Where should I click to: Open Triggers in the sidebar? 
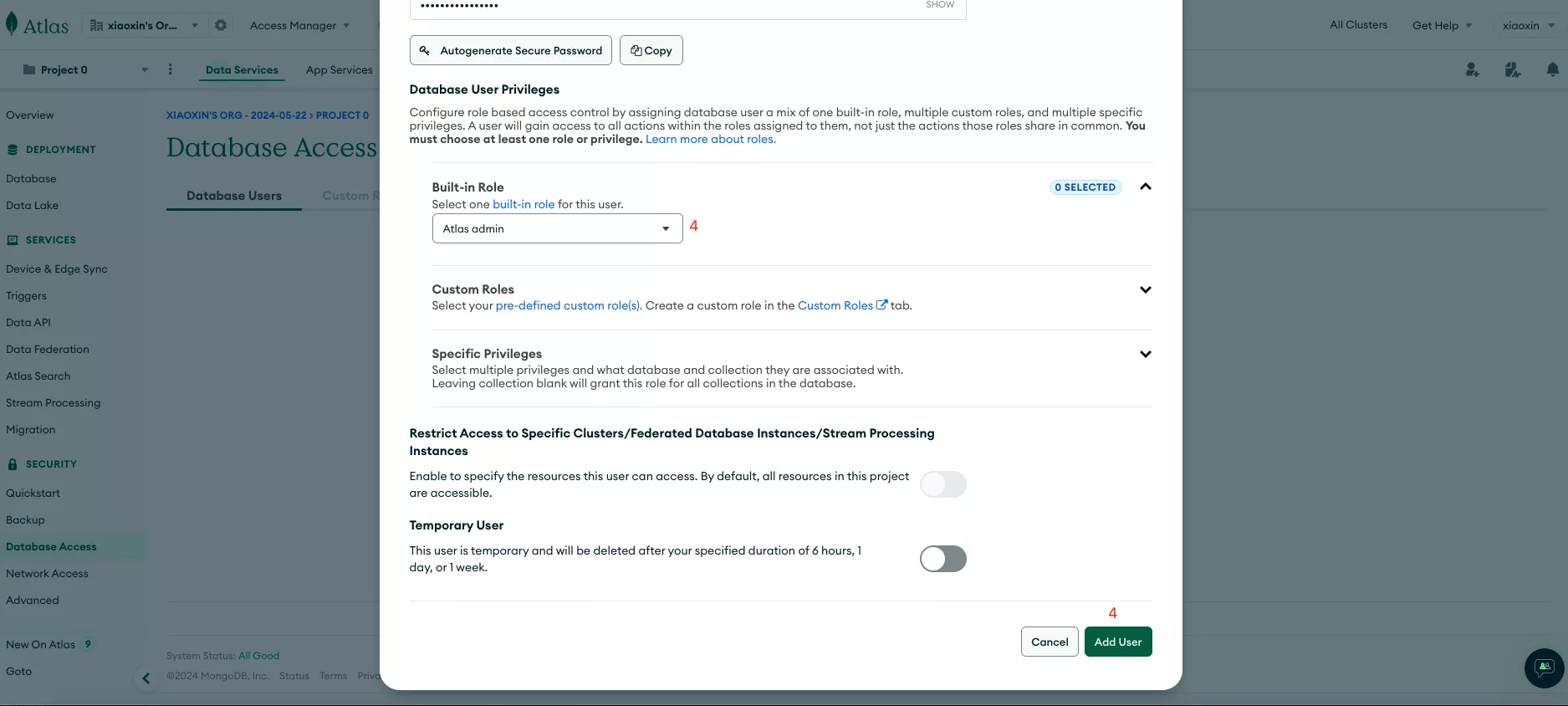pyautogui.click(x=26, y=295)
